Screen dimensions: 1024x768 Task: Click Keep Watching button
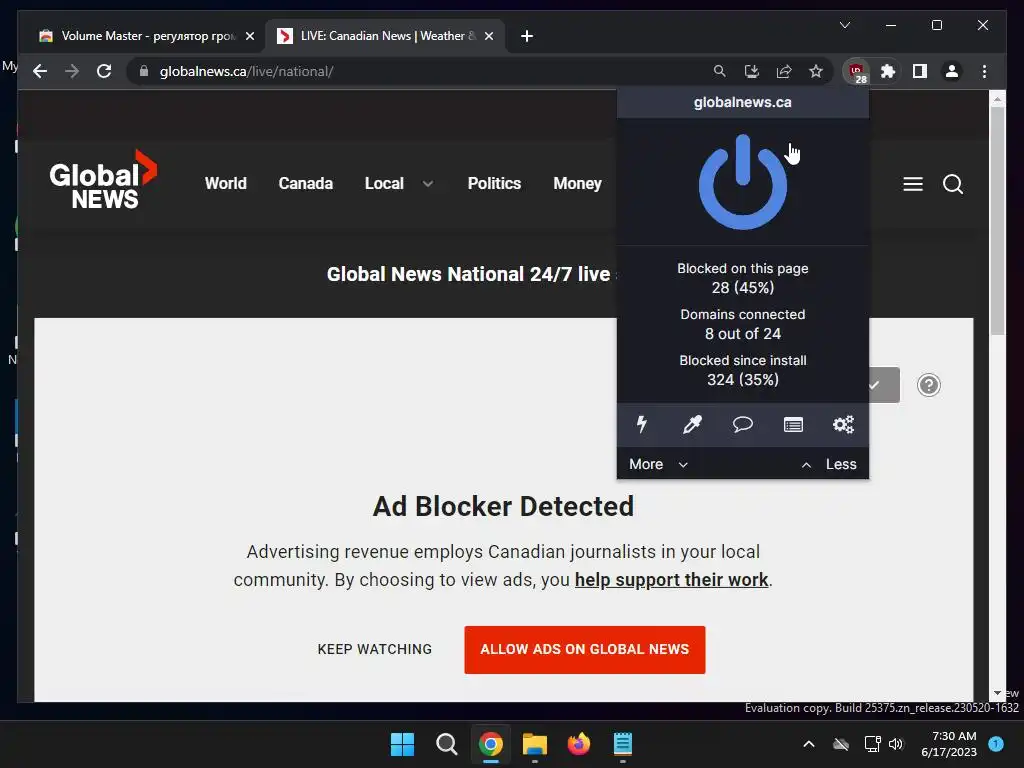375,649
